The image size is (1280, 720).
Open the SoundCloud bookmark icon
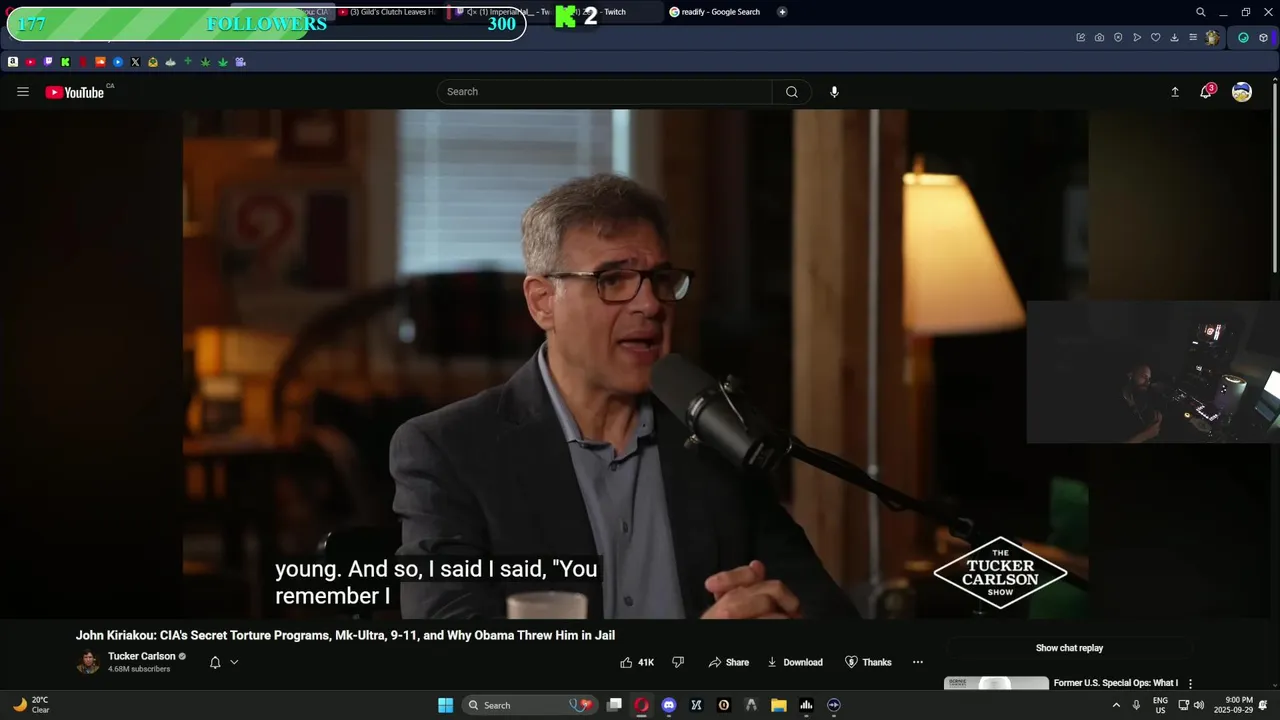point(100,62)
